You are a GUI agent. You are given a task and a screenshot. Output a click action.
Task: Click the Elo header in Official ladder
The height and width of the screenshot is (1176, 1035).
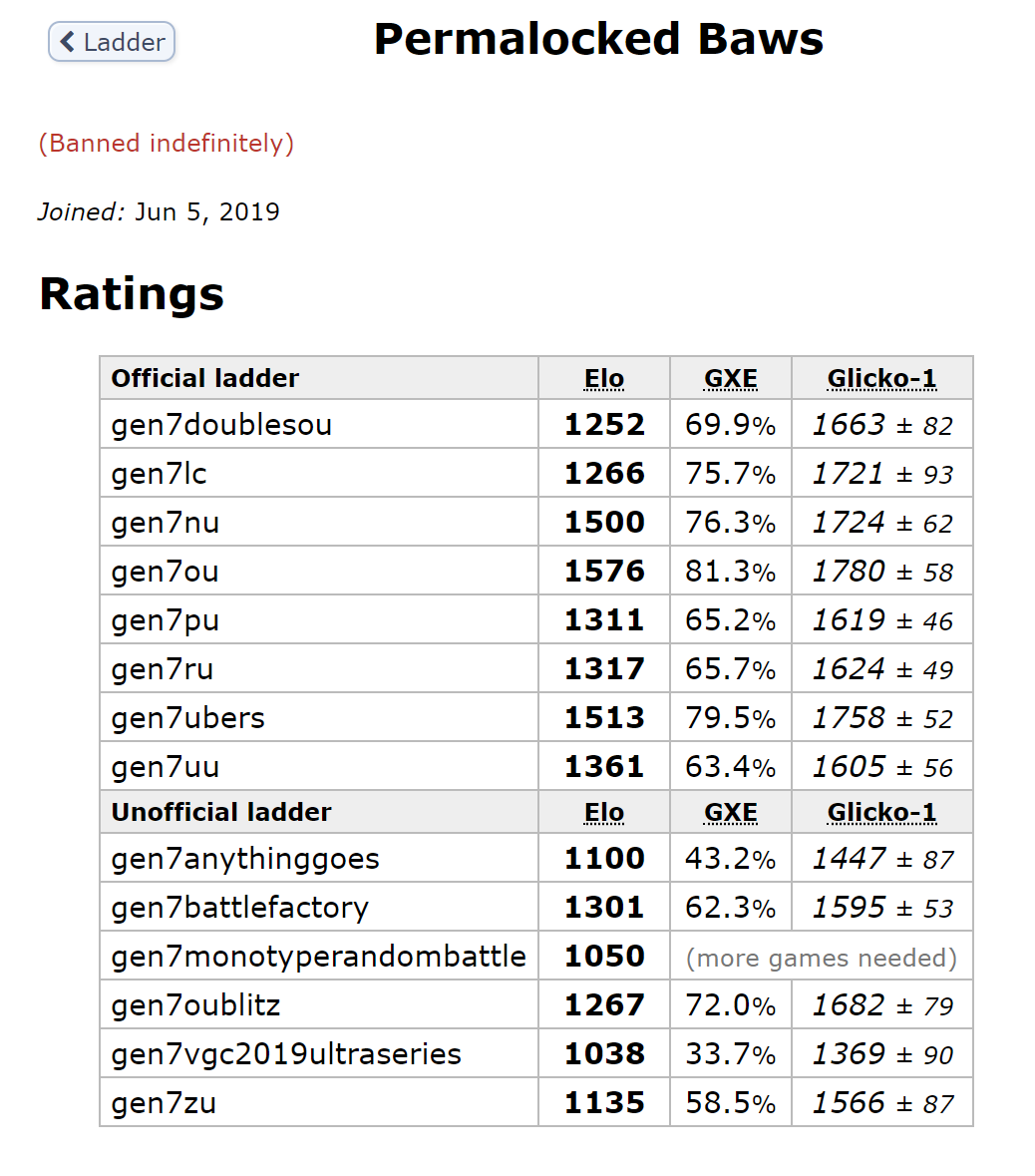[x=604, y=379]
